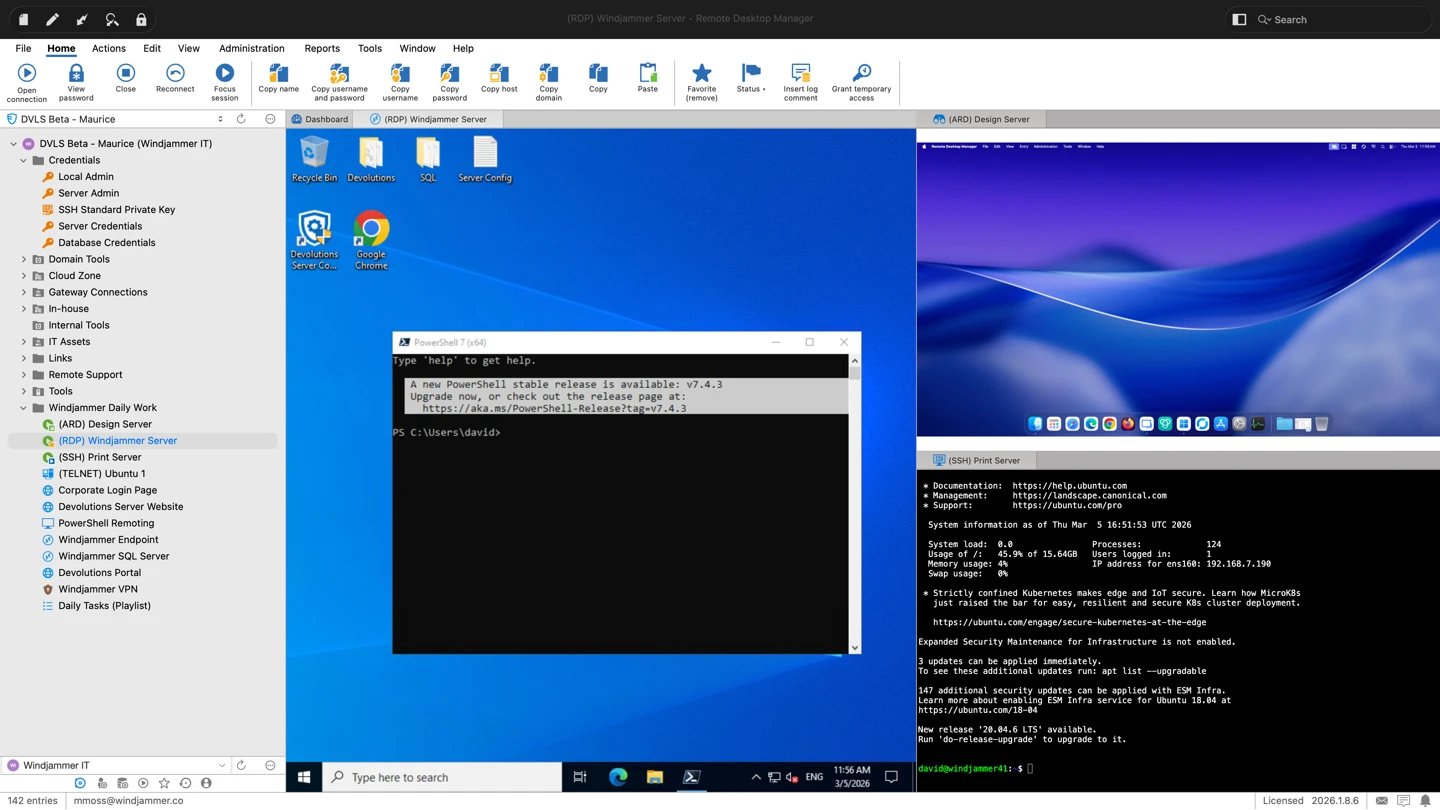Toggle the favorites star filter below the tree
This screenshot has height=810, width=1440.
click(164, 783)
